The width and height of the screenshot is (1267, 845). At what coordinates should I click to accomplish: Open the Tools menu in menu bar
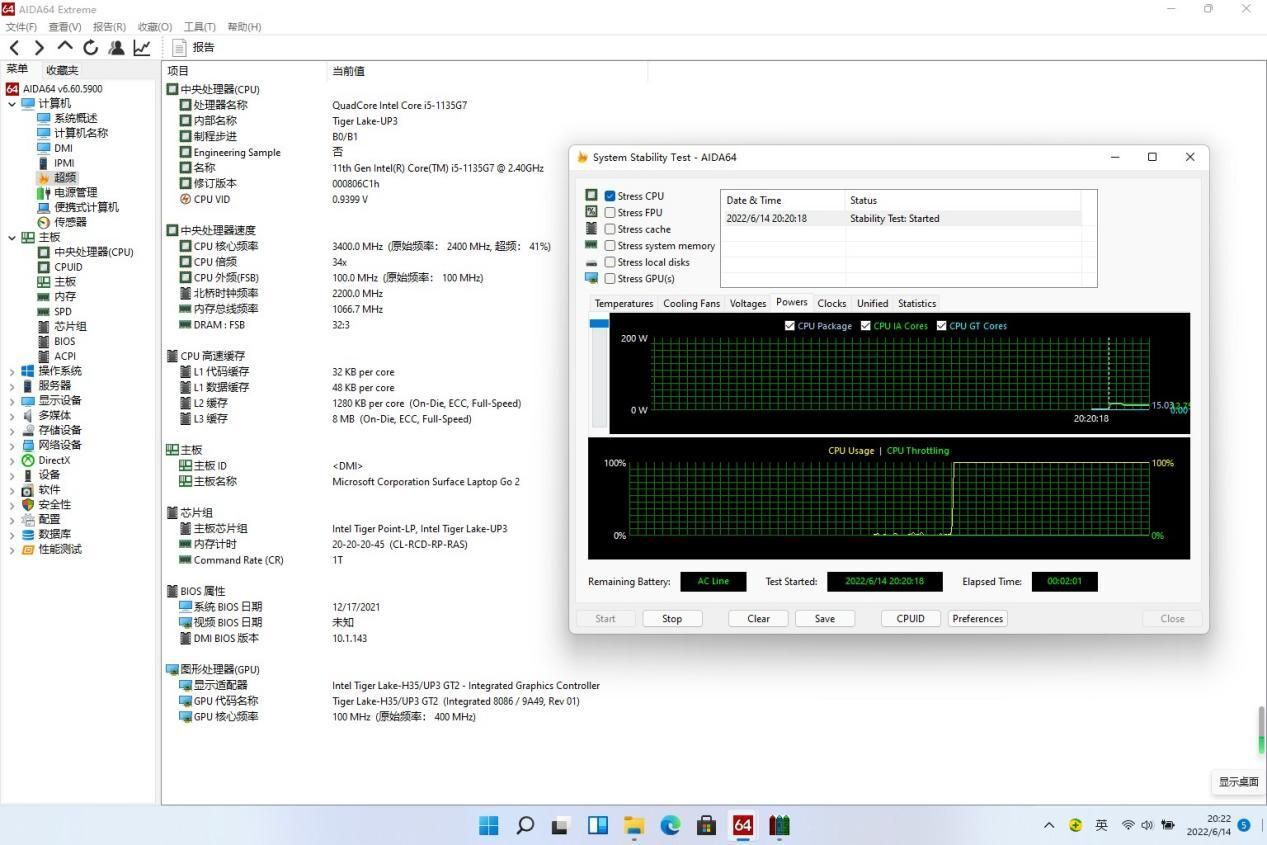pyautogui.click(x=199, y=27)
